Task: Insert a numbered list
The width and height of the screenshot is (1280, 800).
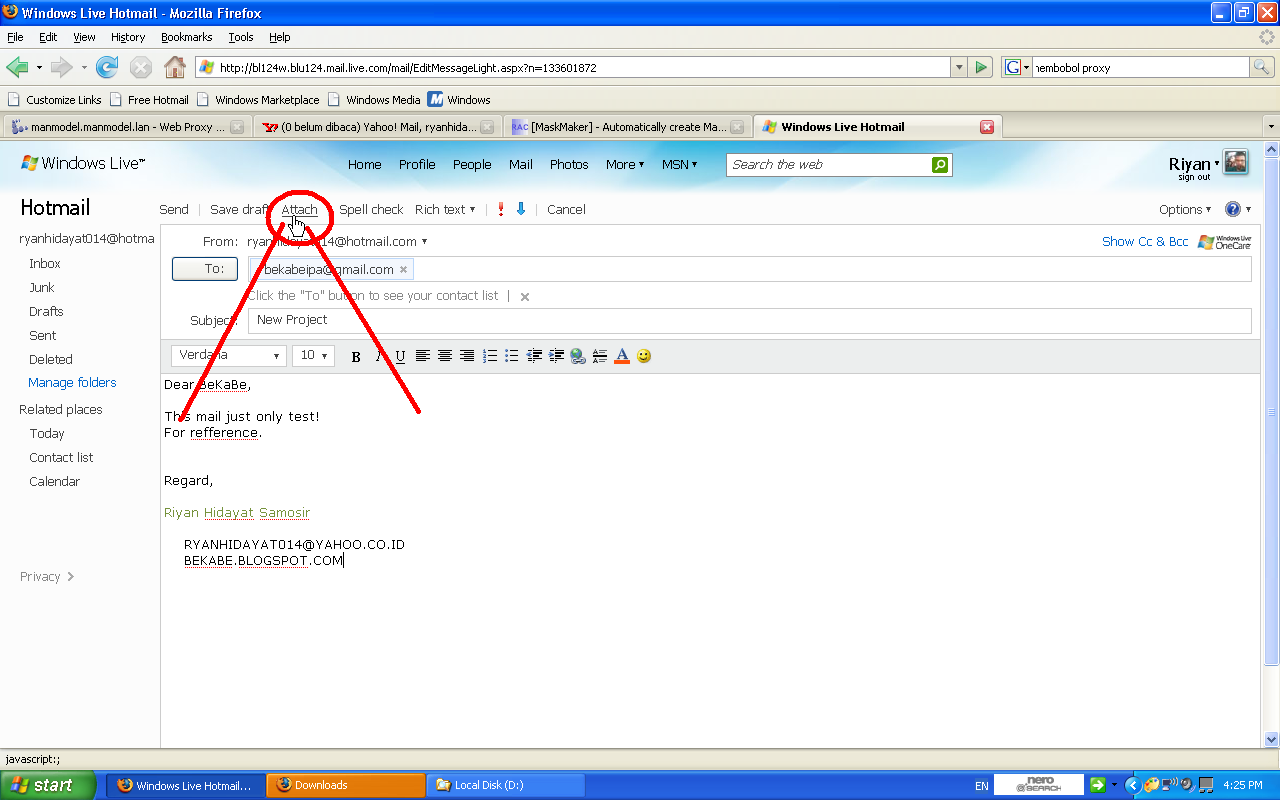Action: [490, 356]
